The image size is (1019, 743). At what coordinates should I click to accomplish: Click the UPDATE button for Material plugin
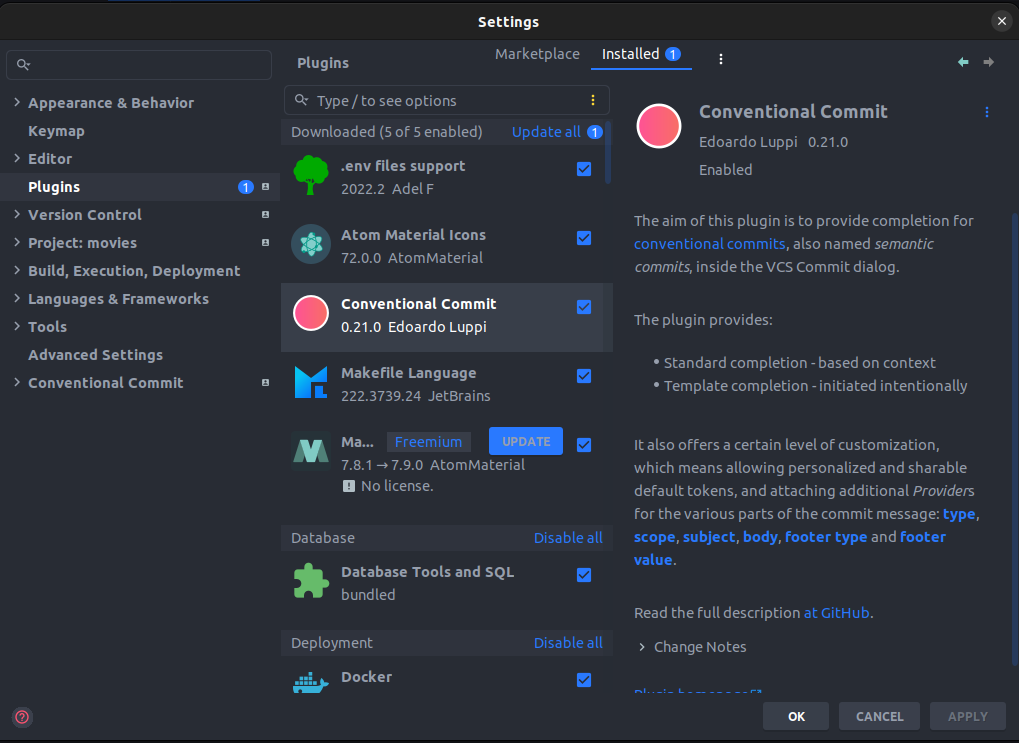click(526, 441)
